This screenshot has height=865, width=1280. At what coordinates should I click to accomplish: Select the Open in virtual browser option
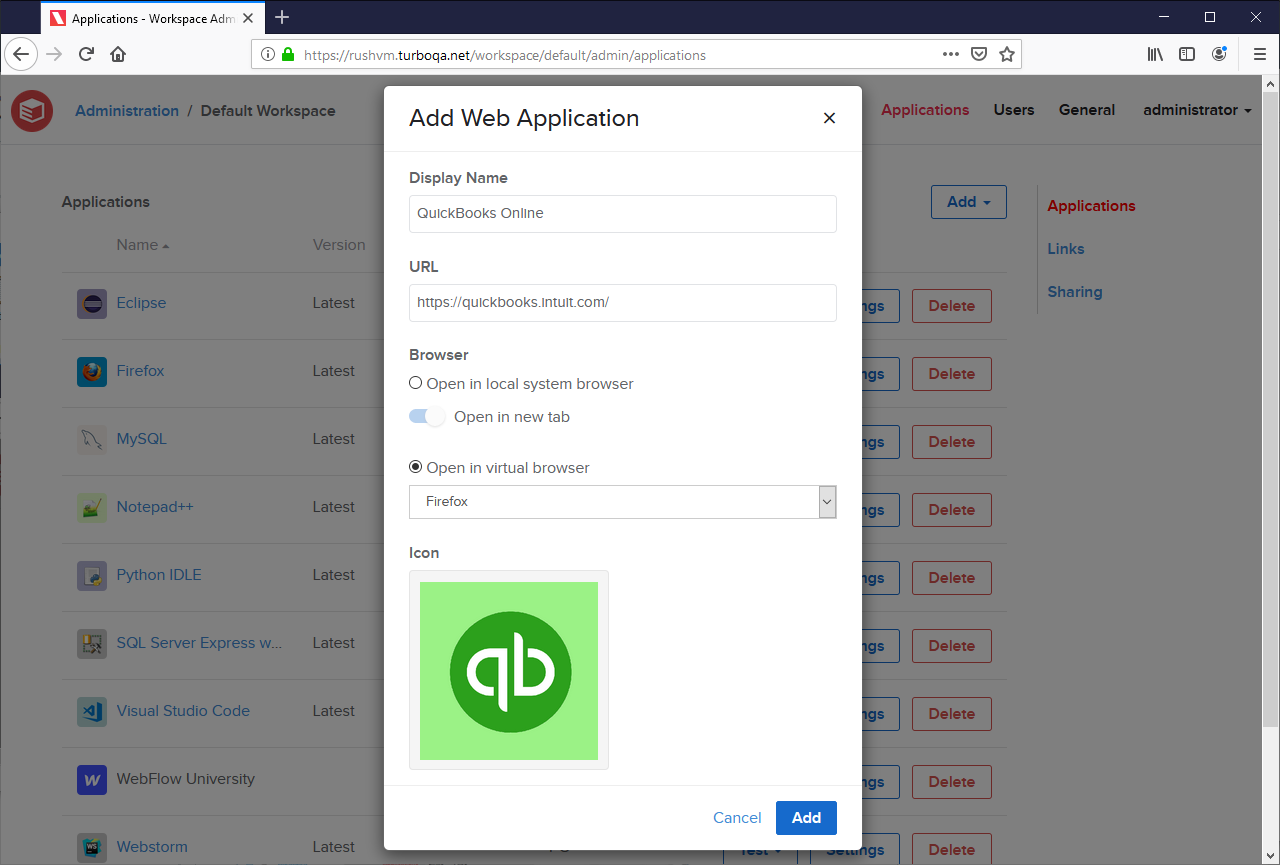415,466
